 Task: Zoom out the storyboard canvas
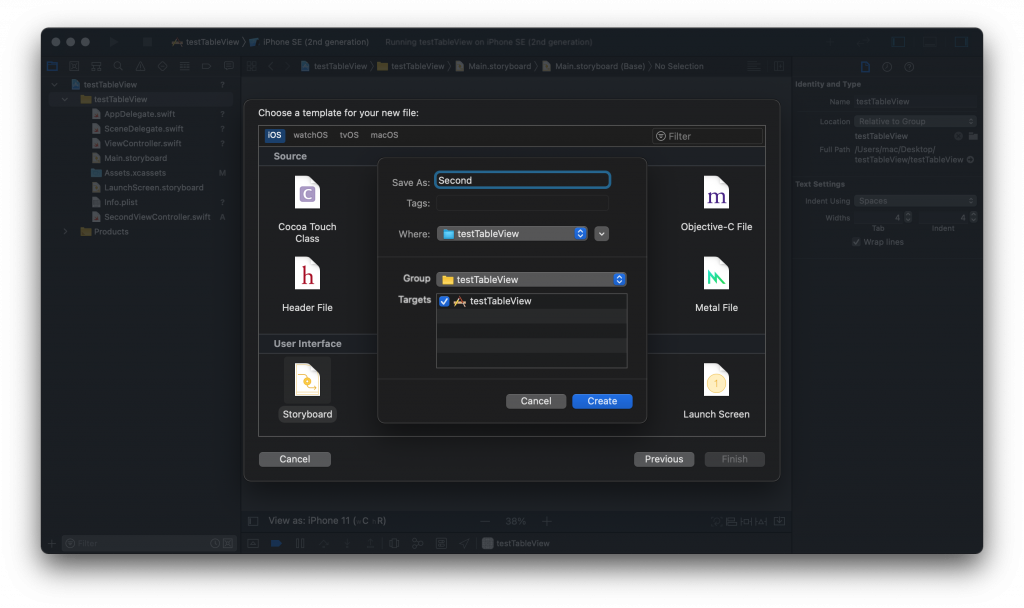tap(485, 521)
